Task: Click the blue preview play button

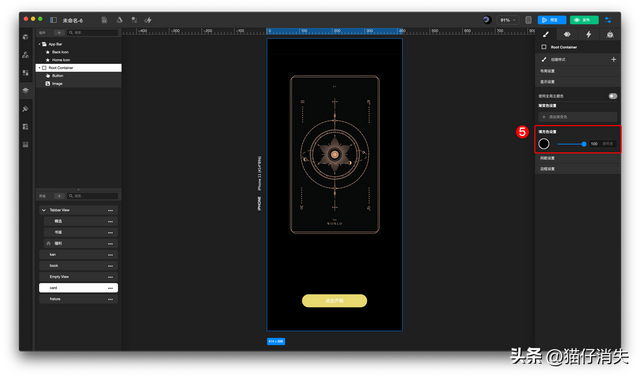Action: click(x=551, y=20)
